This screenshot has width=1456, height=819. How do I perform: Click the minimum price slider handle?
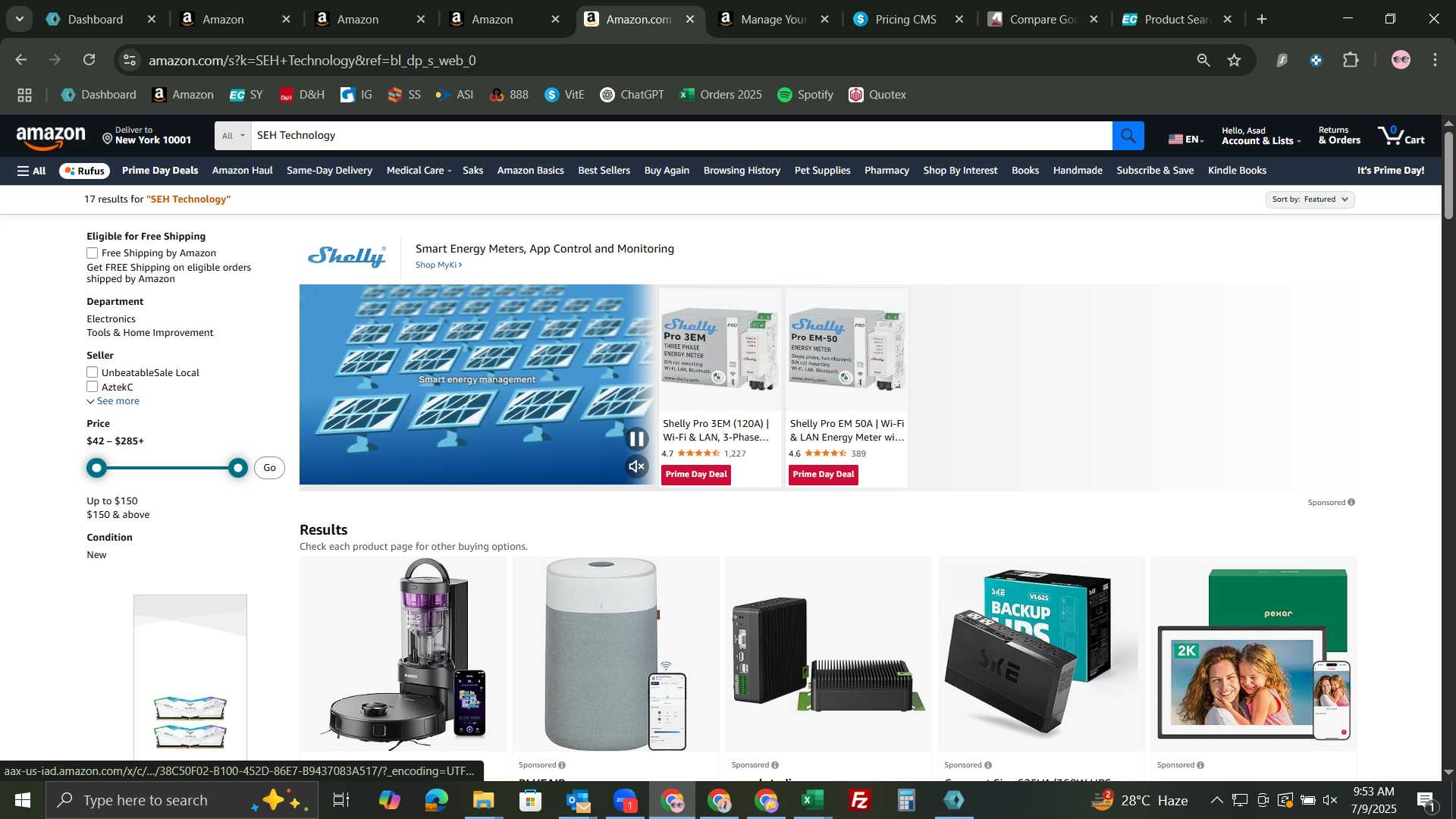tap(96, 468)
